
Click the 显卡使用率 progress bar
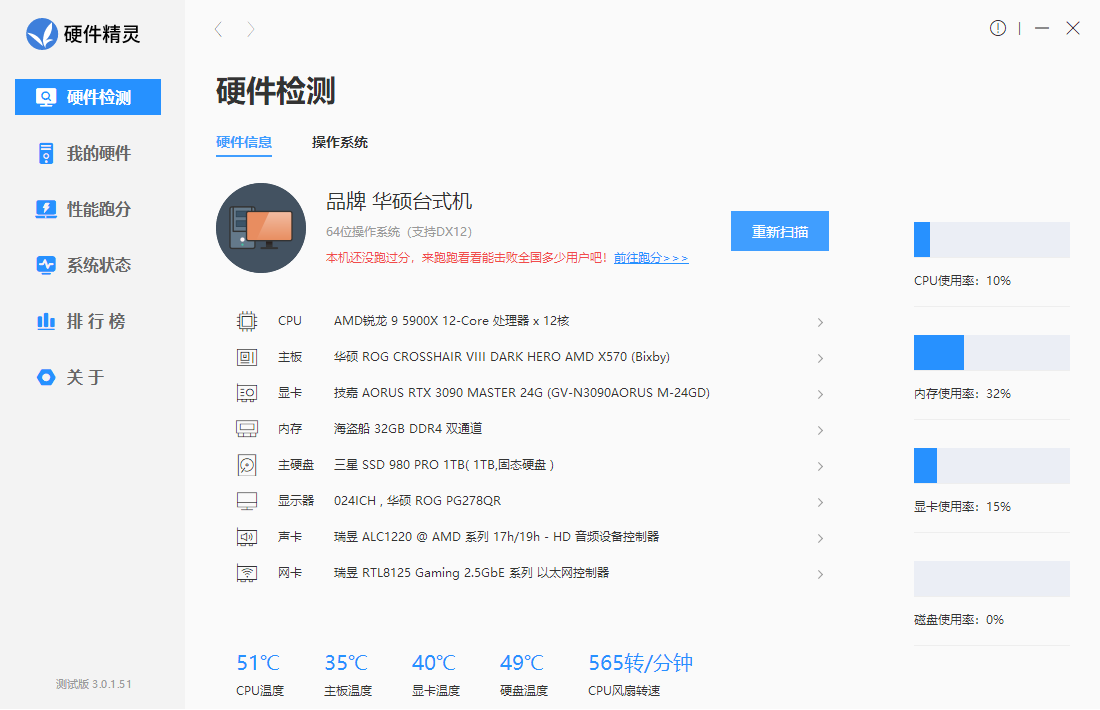991,465
